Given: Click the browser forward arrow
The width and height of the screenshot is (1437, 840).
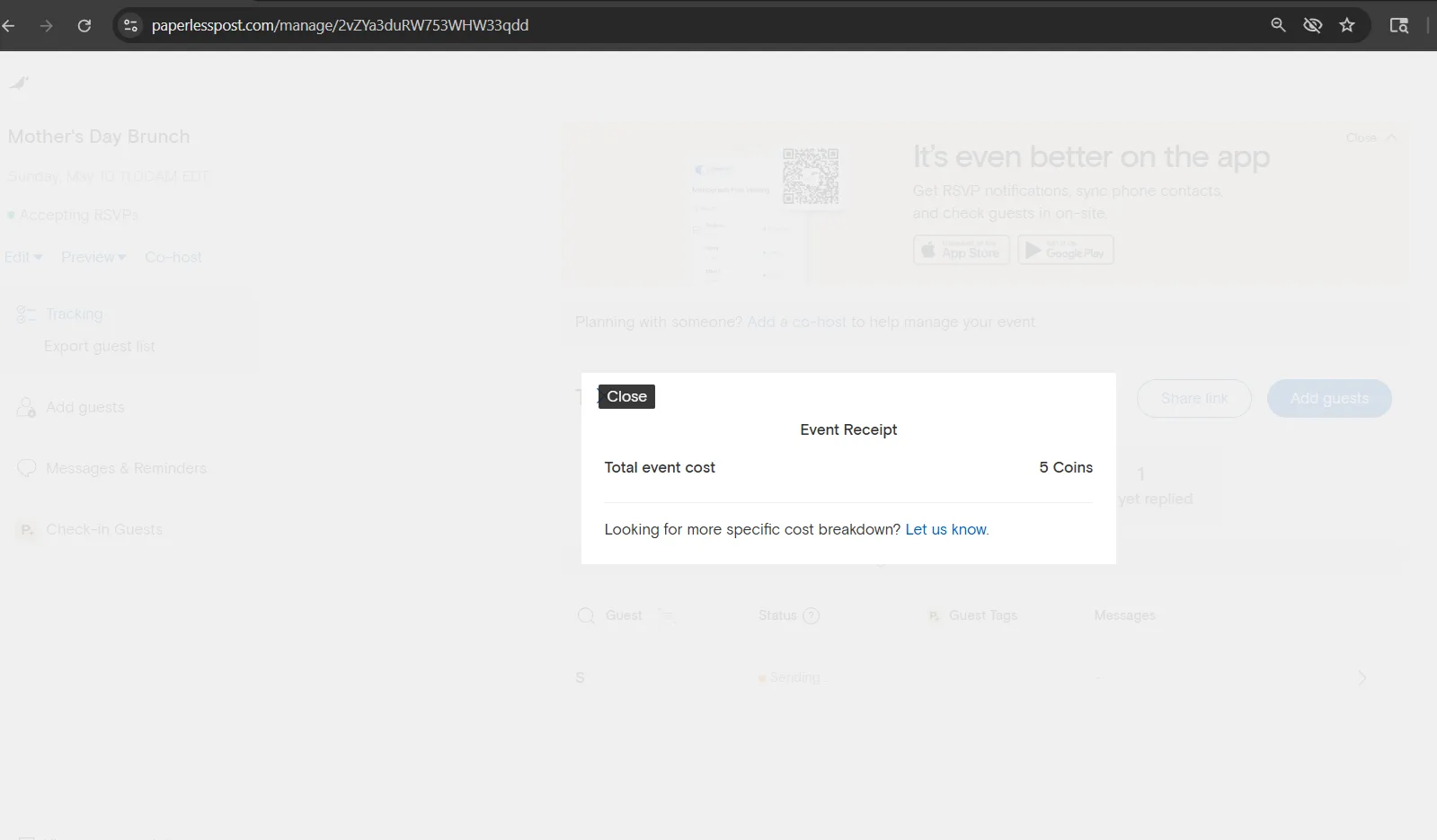Looking at the screenshot, I should point(46,25).
